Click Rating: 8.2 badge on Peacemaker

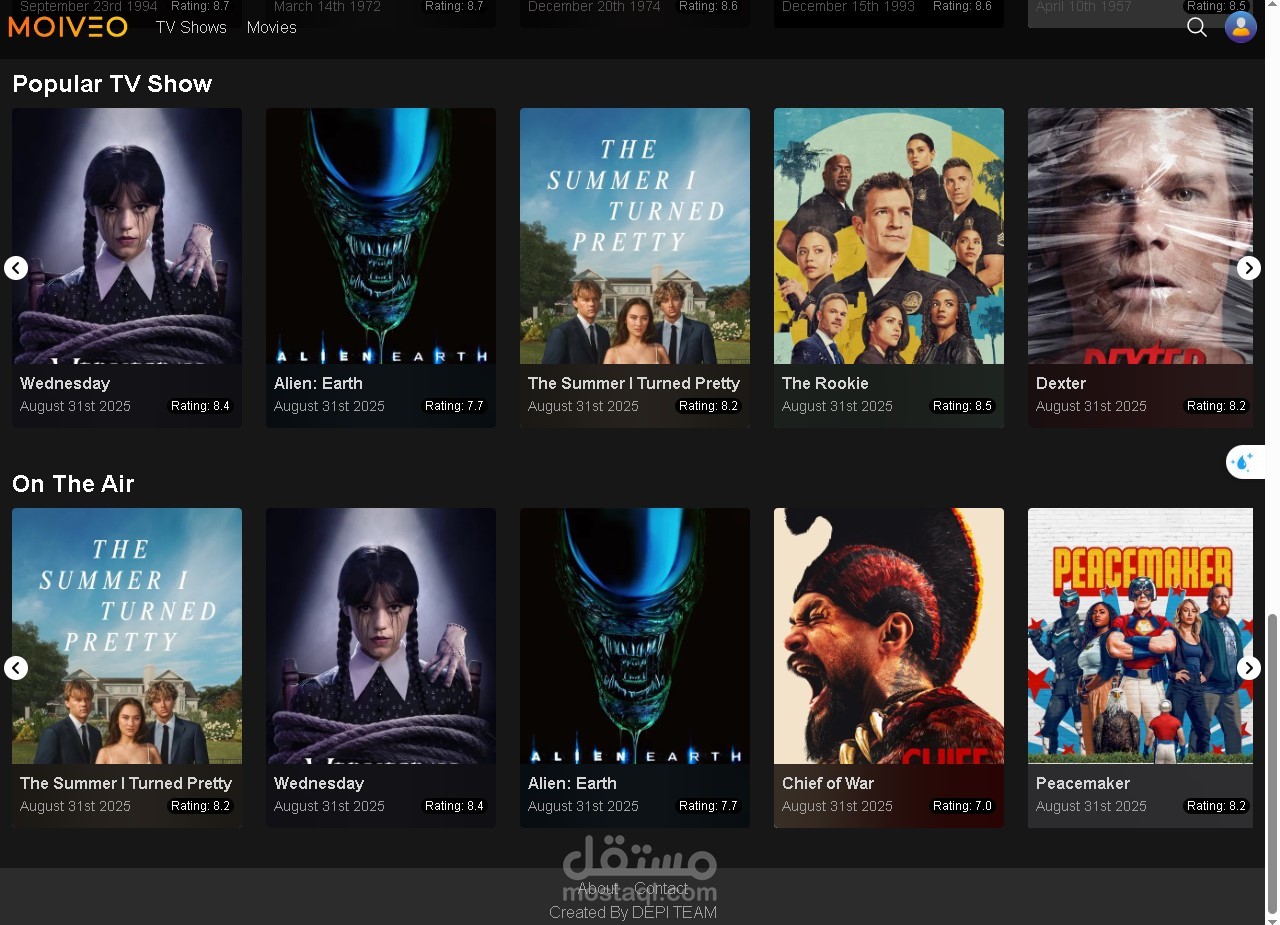[1216, 806]
